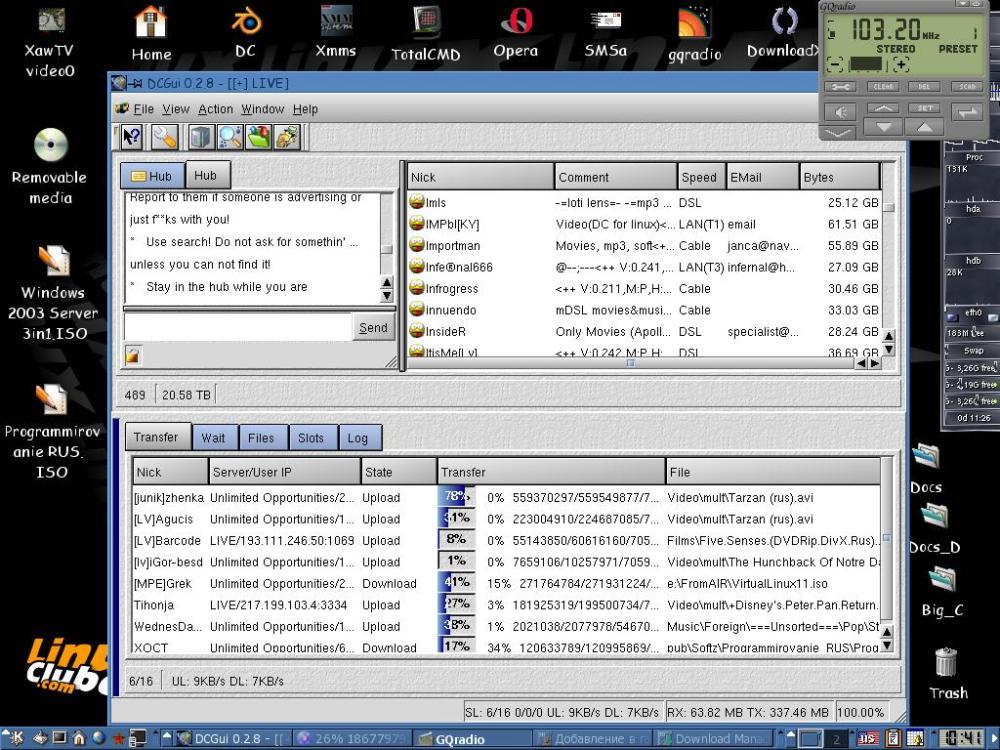Sort user list by Speed column header

coord(701,177)
